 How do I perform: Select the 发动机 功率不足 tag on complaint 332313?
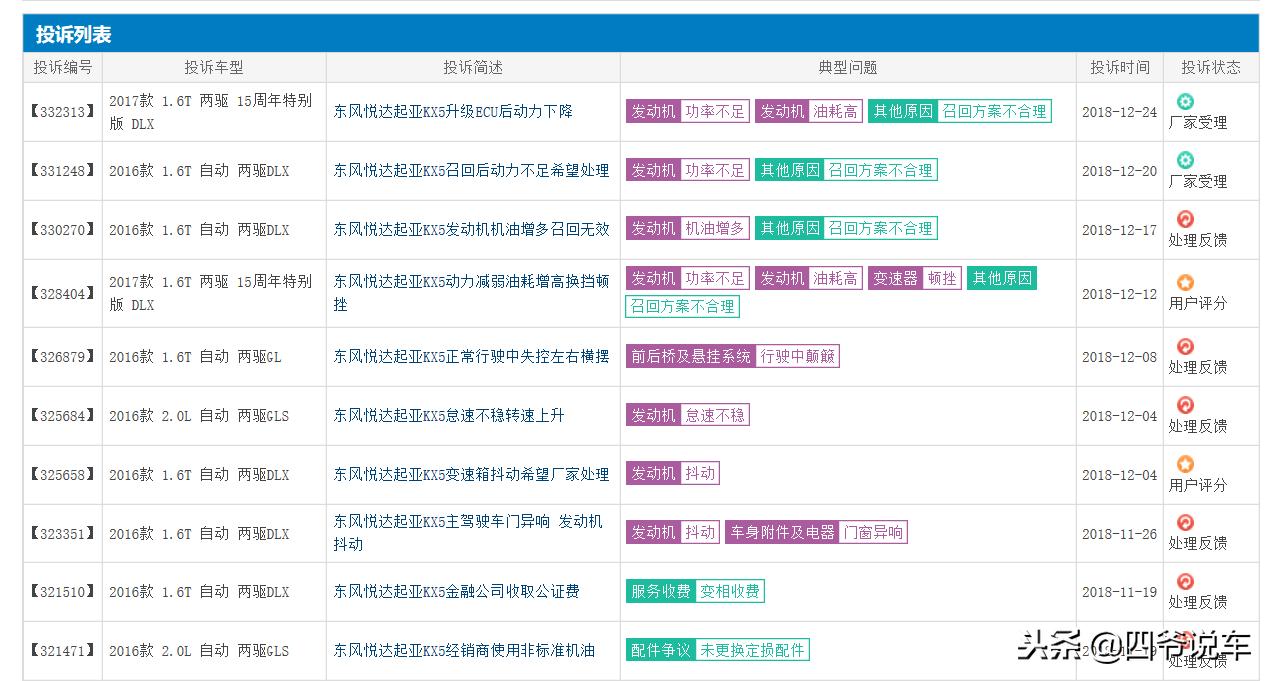tap(687, 111)
